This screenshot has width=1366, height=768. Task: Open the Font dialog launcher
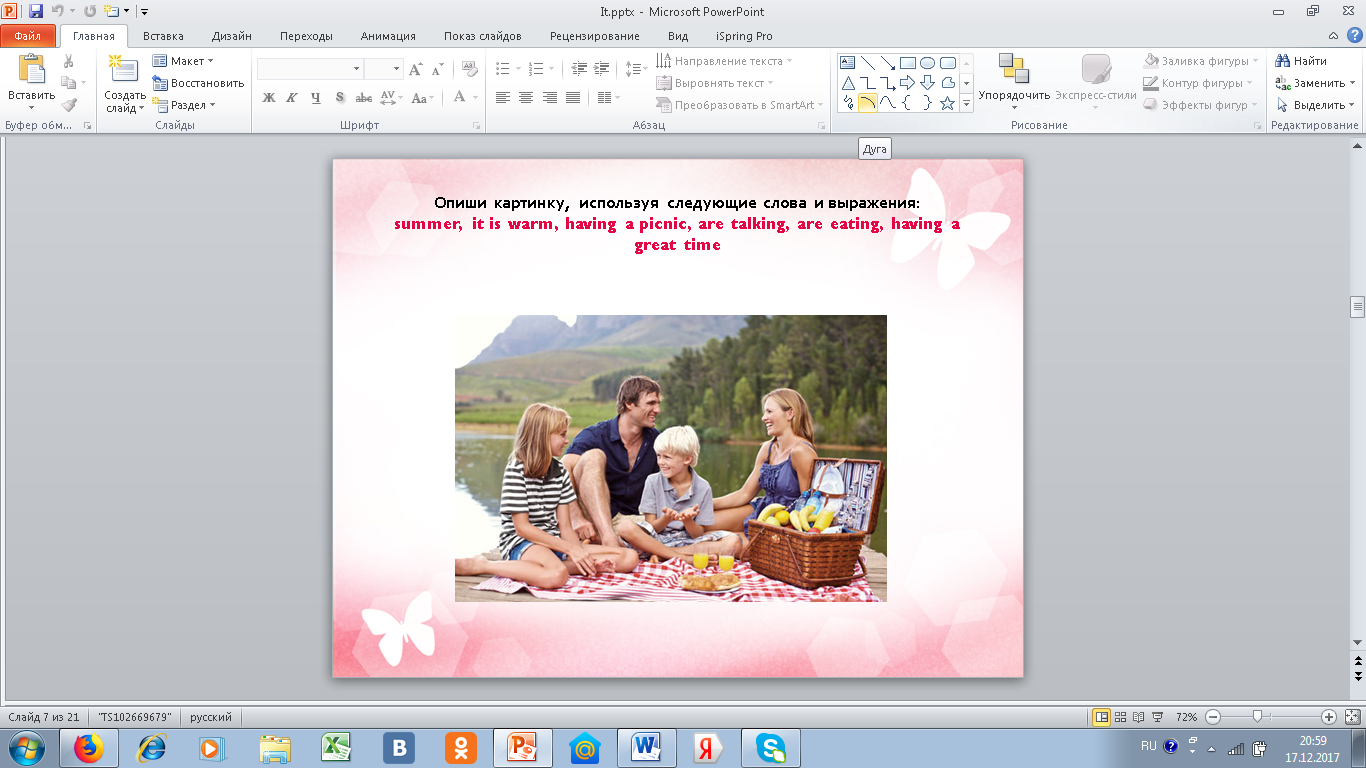(x=476, y=126)
